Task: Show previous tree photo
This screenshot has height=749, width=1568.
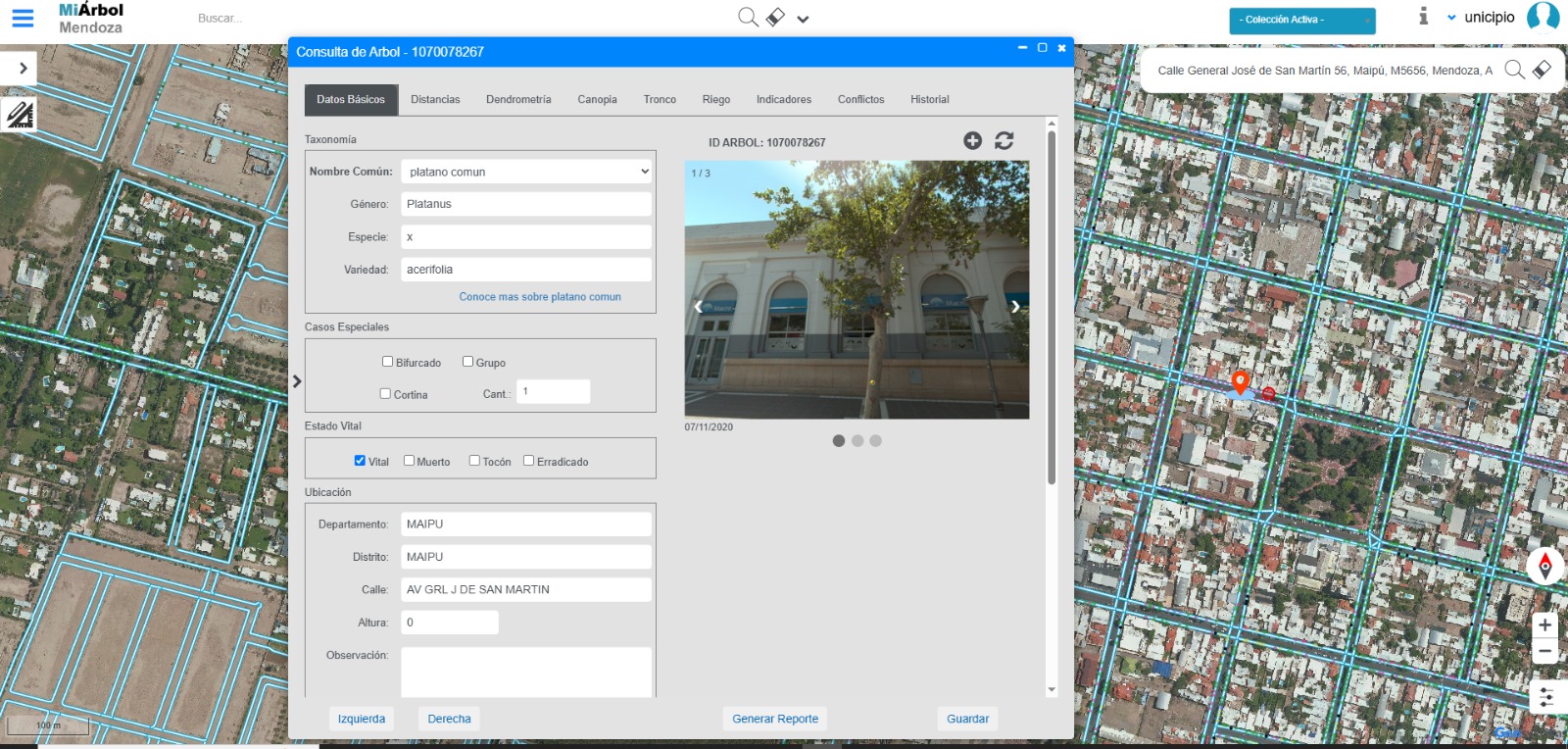Action: 698,307
